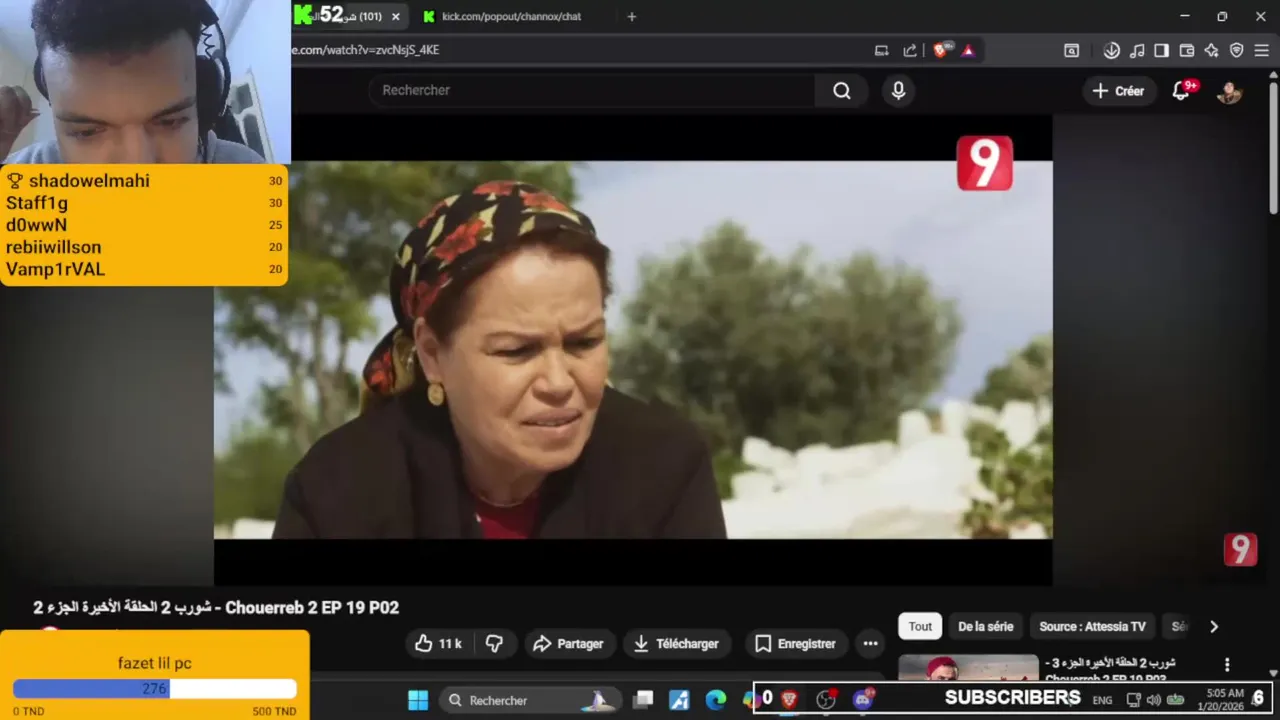Switch to the kick.com/popout/channox/chat tab

coord(511,16)
